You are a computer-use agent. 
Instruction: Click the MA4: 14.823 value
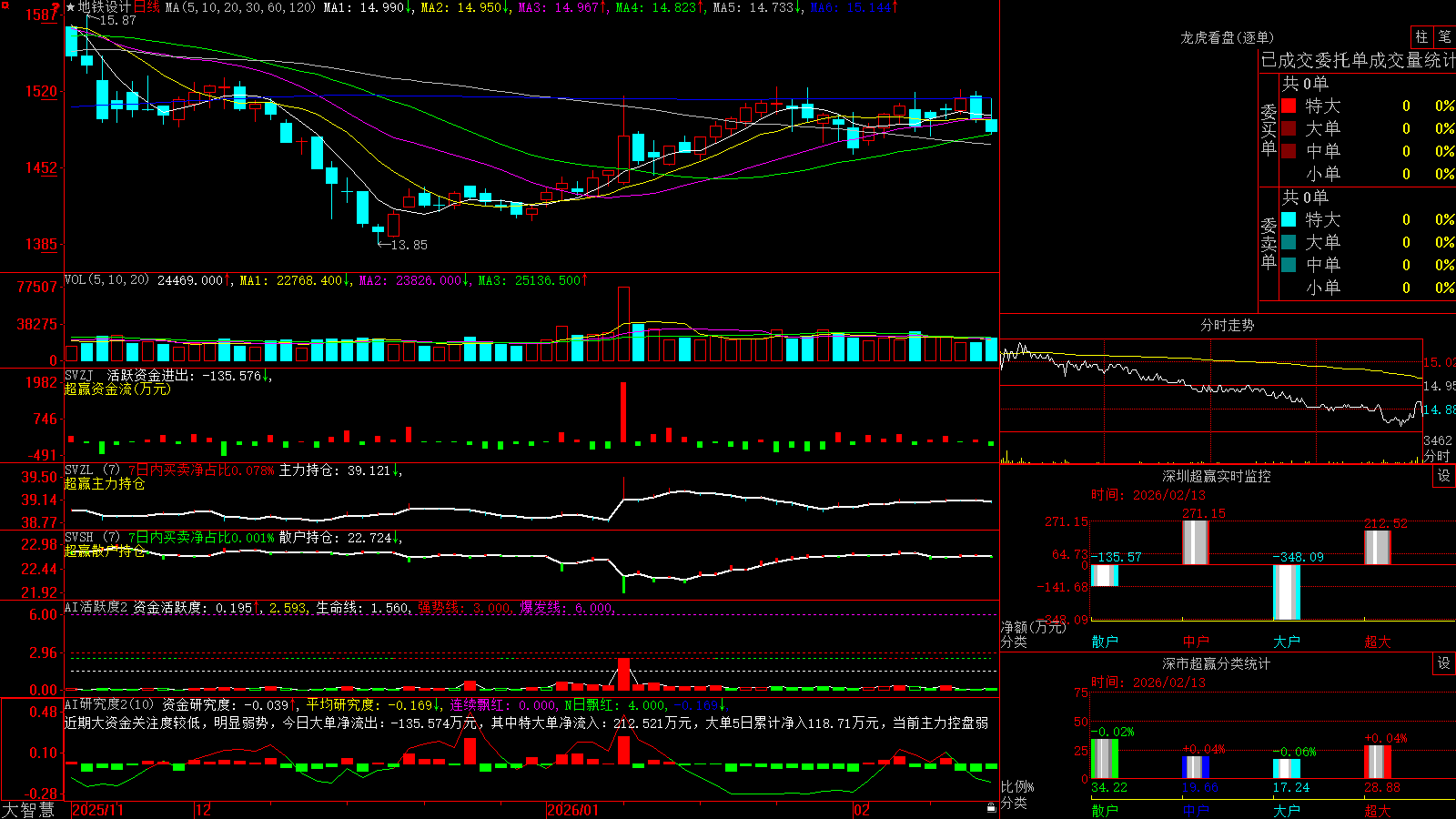pyautogui.click(x=660, y=7)
